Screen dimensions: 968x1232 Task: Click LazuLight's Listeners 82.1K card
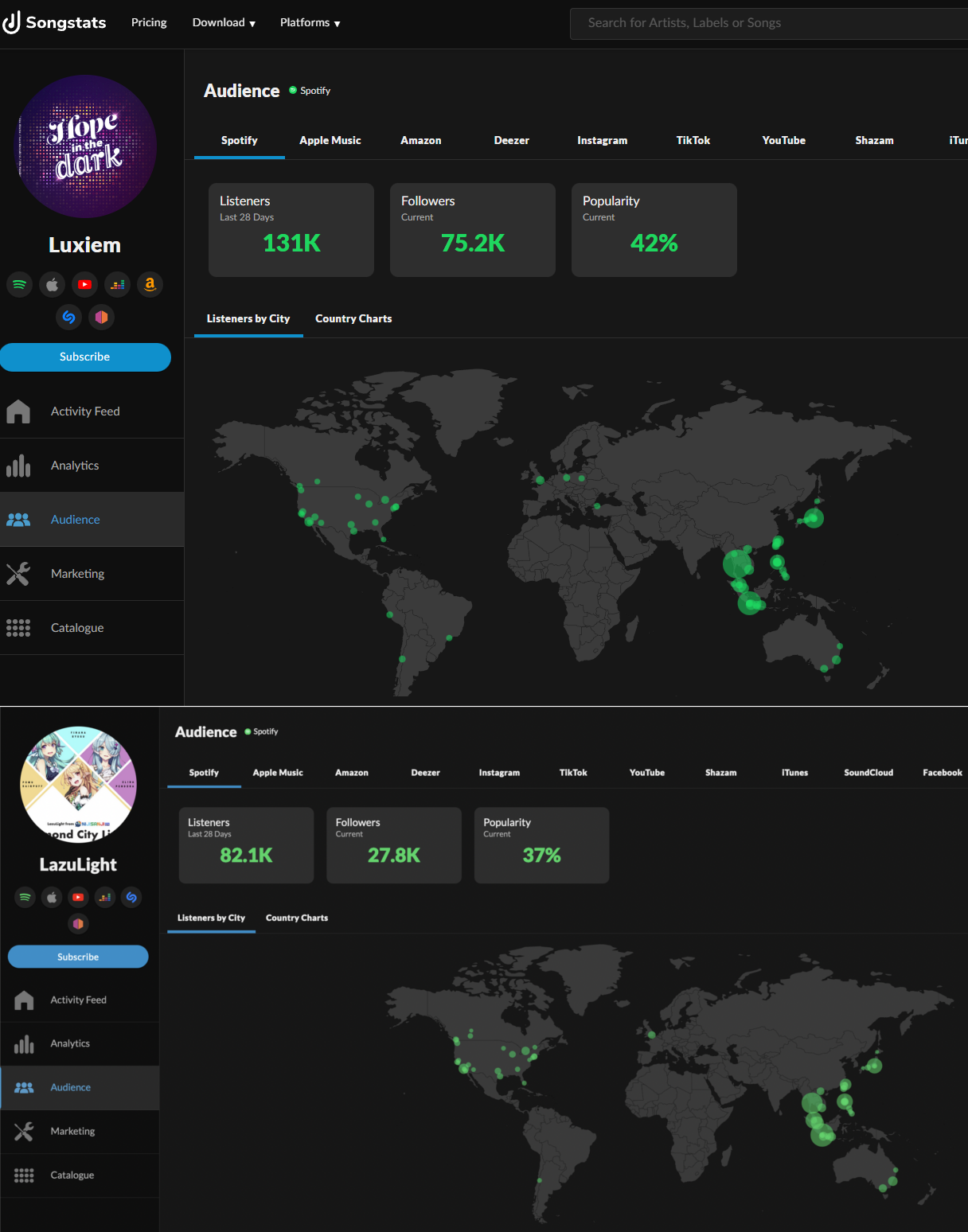tap(247, 845)
